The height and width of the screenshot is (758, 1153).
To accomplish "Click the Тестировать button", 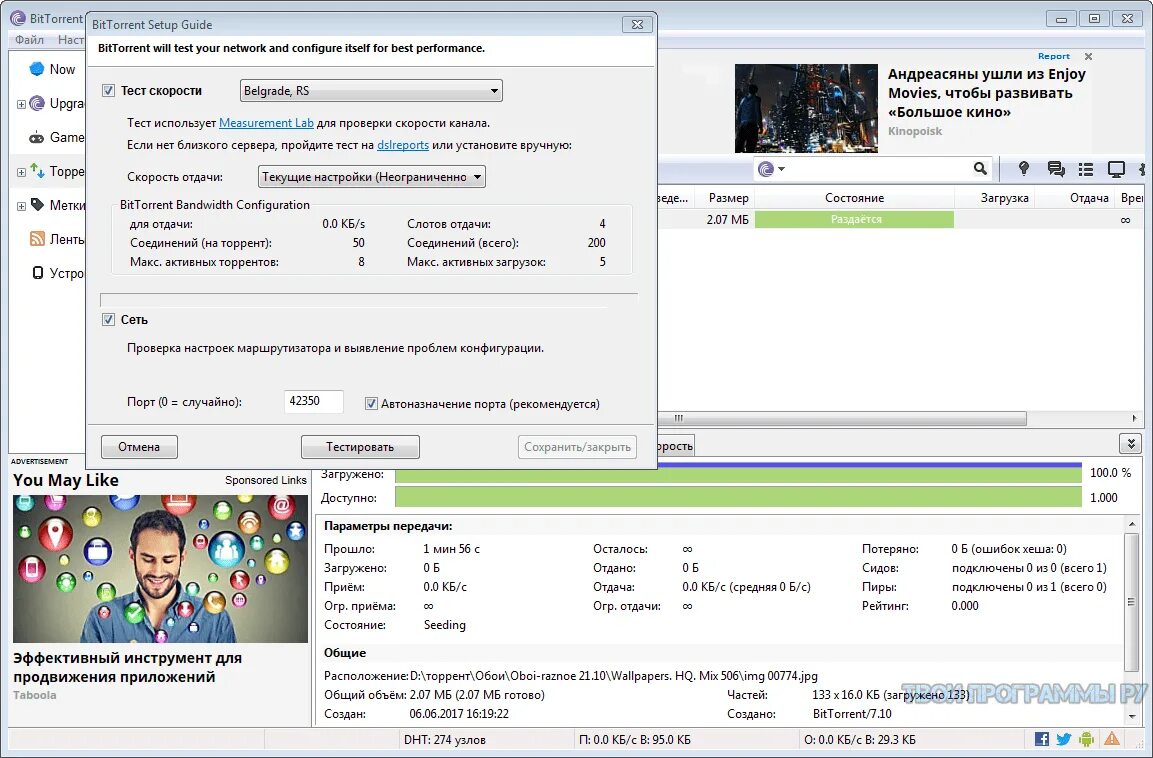I will (x=360, y=446).
